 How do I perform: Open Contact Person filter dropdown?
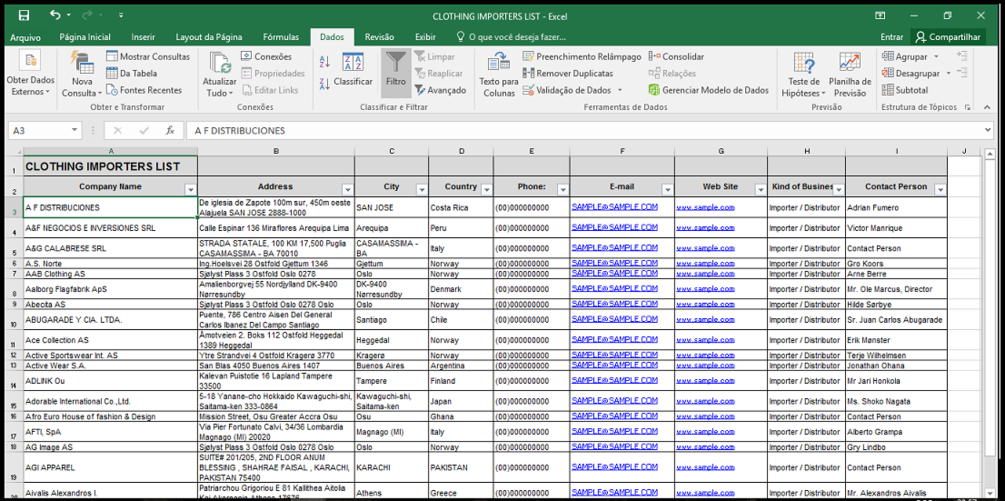[940, 190]
